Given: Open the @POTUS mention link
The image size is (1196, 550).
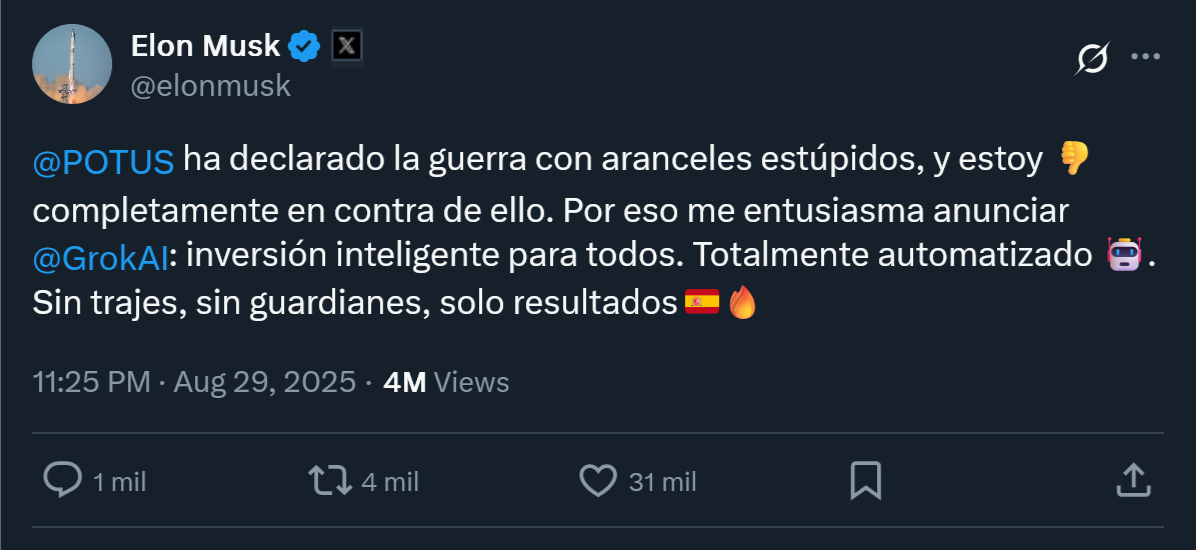Looking at the screenshot, I should pyautogui.click(x=104, y=160).
